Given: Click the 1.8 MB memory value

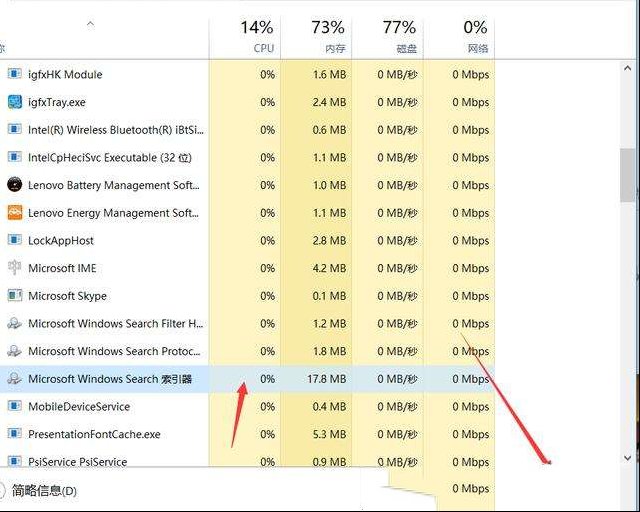Looking at the screenshot, I should (329, 351).
